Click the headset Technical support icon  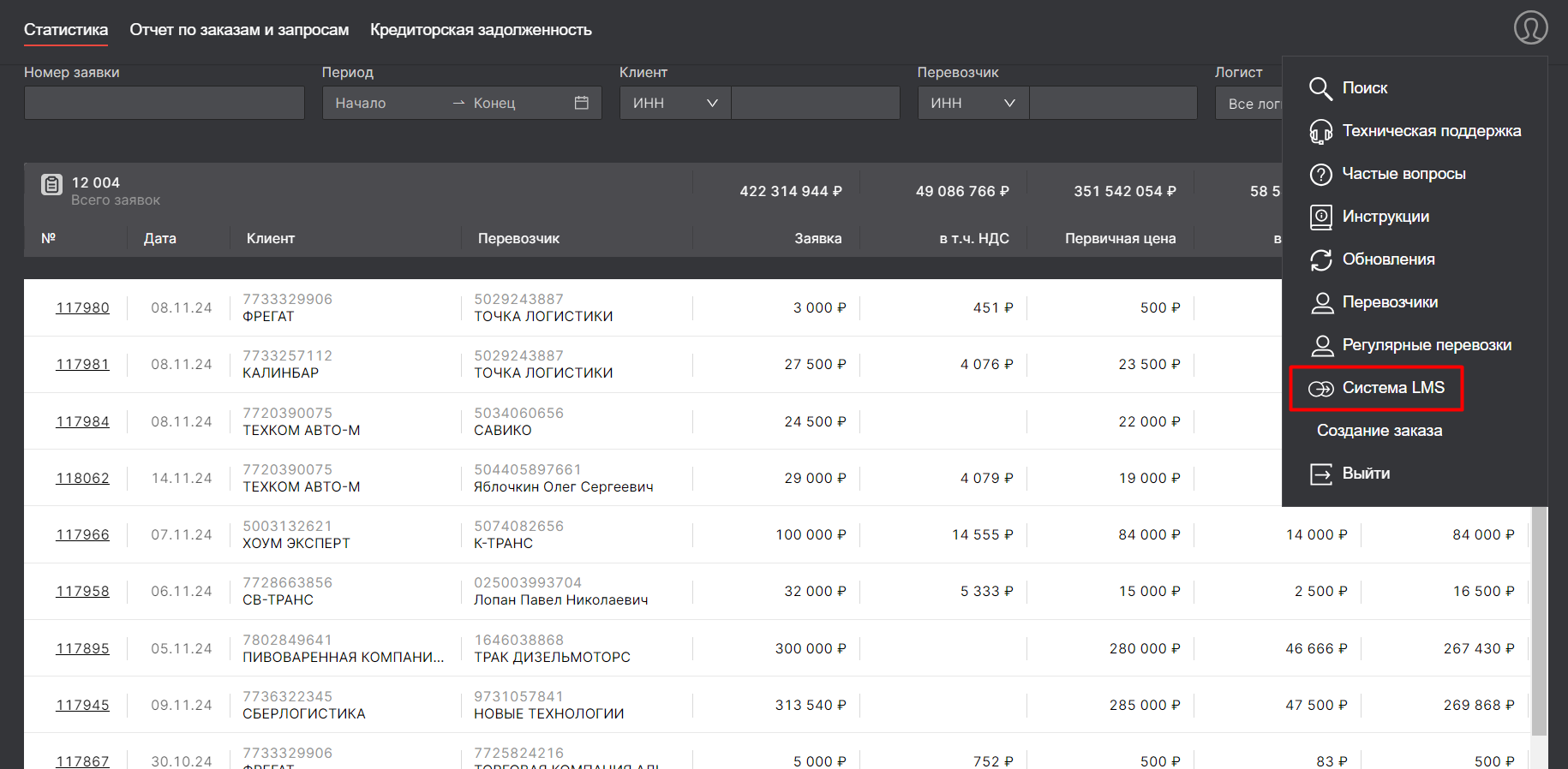coord(1320,131)
